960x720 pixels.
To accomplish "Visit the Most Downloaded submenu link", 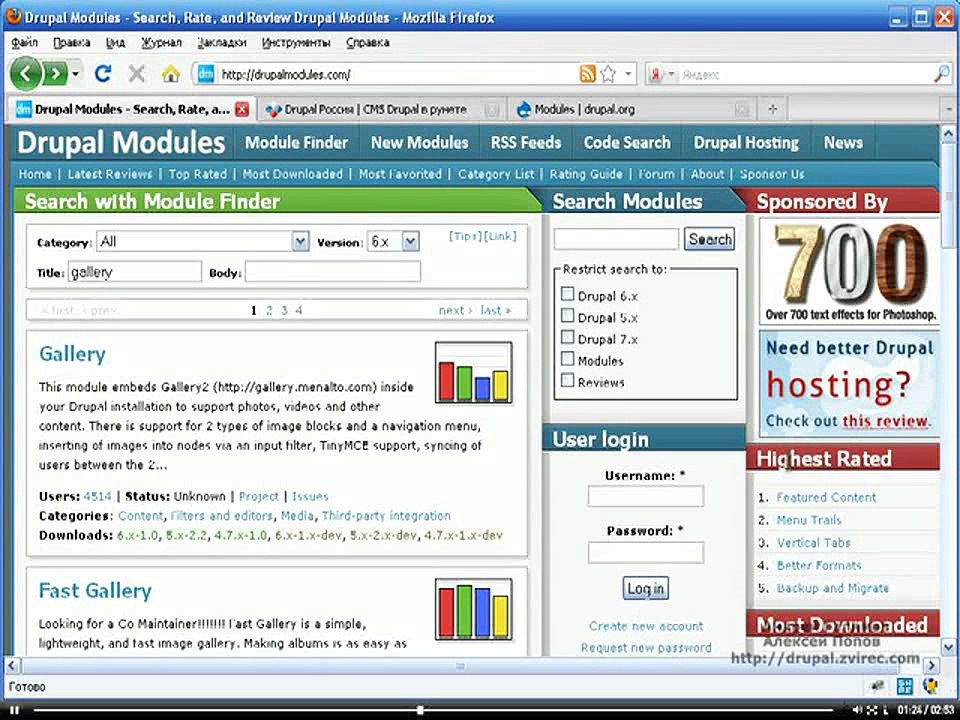I will pos(293,174).
